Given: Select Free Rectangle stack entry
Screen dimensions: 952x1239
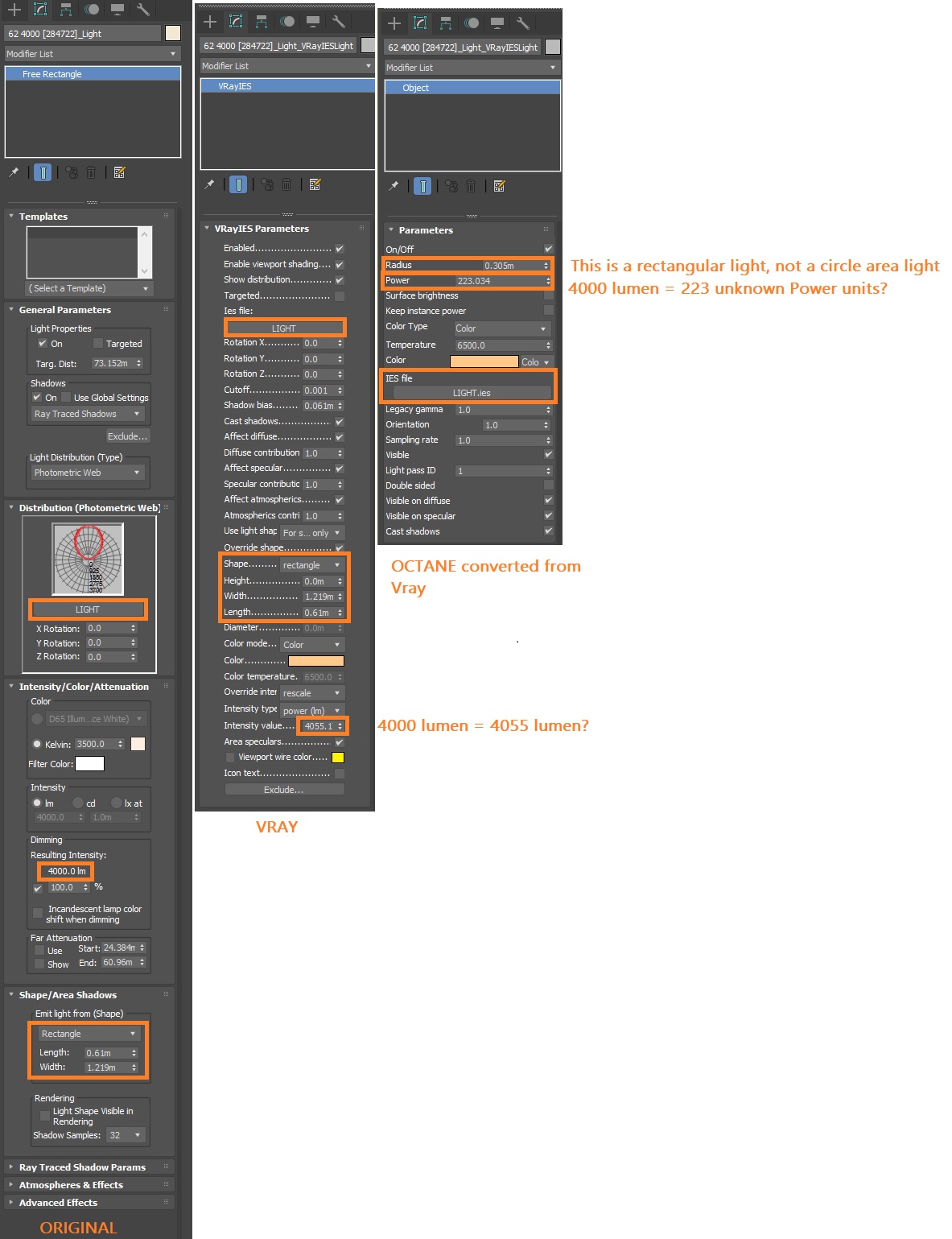Looking at the screenshot, I should (93, 74).
